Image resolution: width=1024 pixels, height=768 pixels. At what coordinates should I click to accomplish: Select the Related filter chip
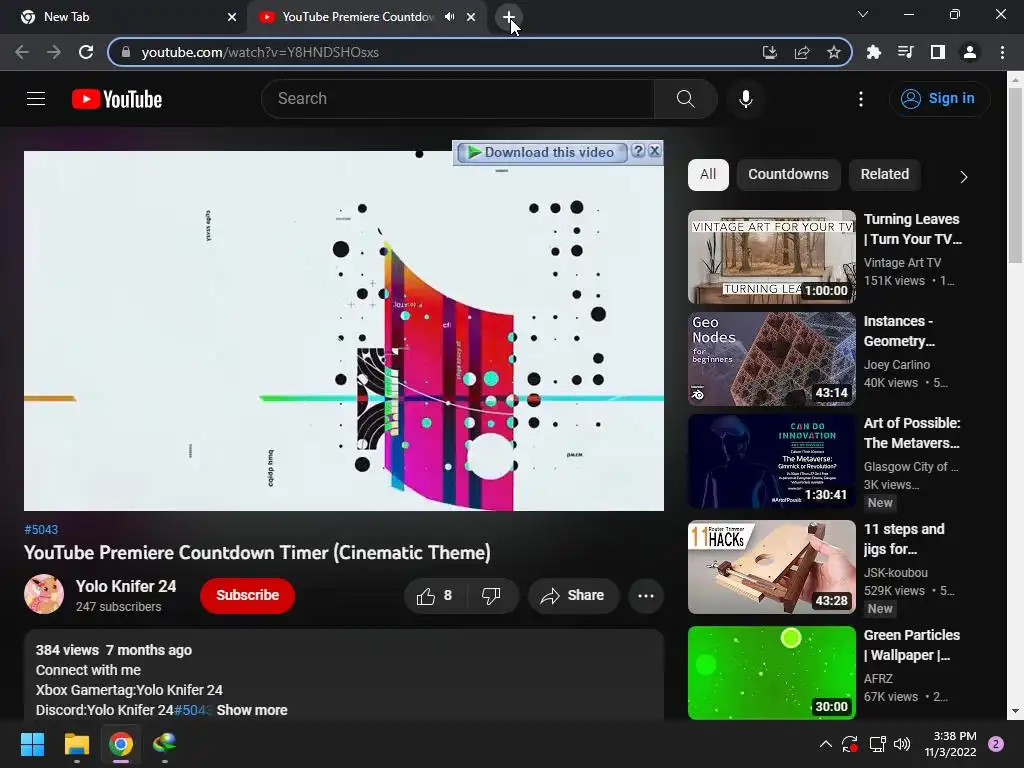pyautogui.click(x=884, y=174)
